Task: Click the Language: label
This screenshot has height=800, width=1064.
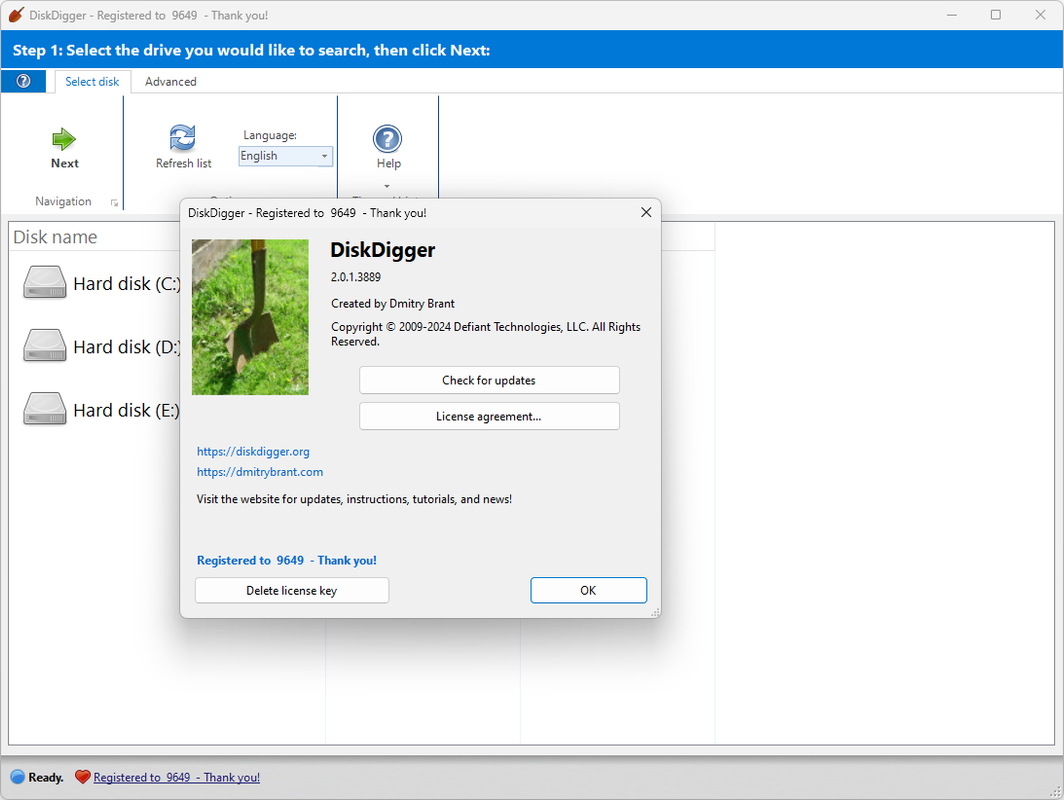Action: (270, 135)
